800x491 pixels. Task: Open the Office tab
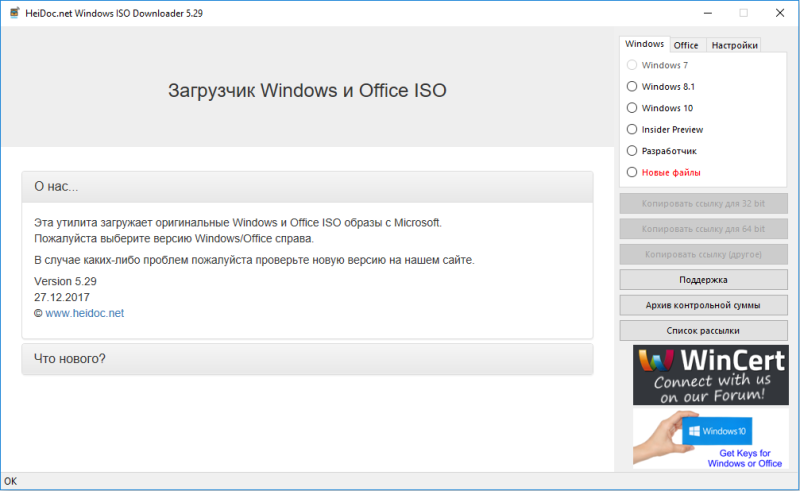686,45
